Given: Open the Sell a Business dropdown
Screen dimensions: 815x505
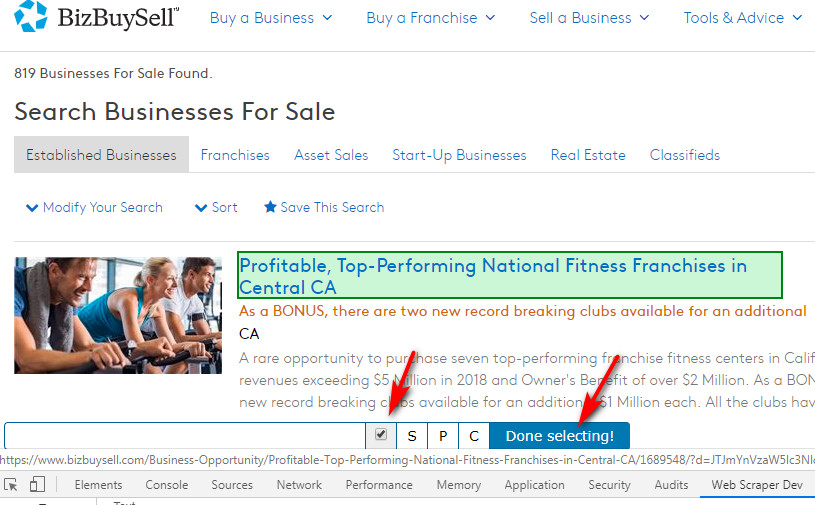Looking at the screenshot, I should (589, 18).
